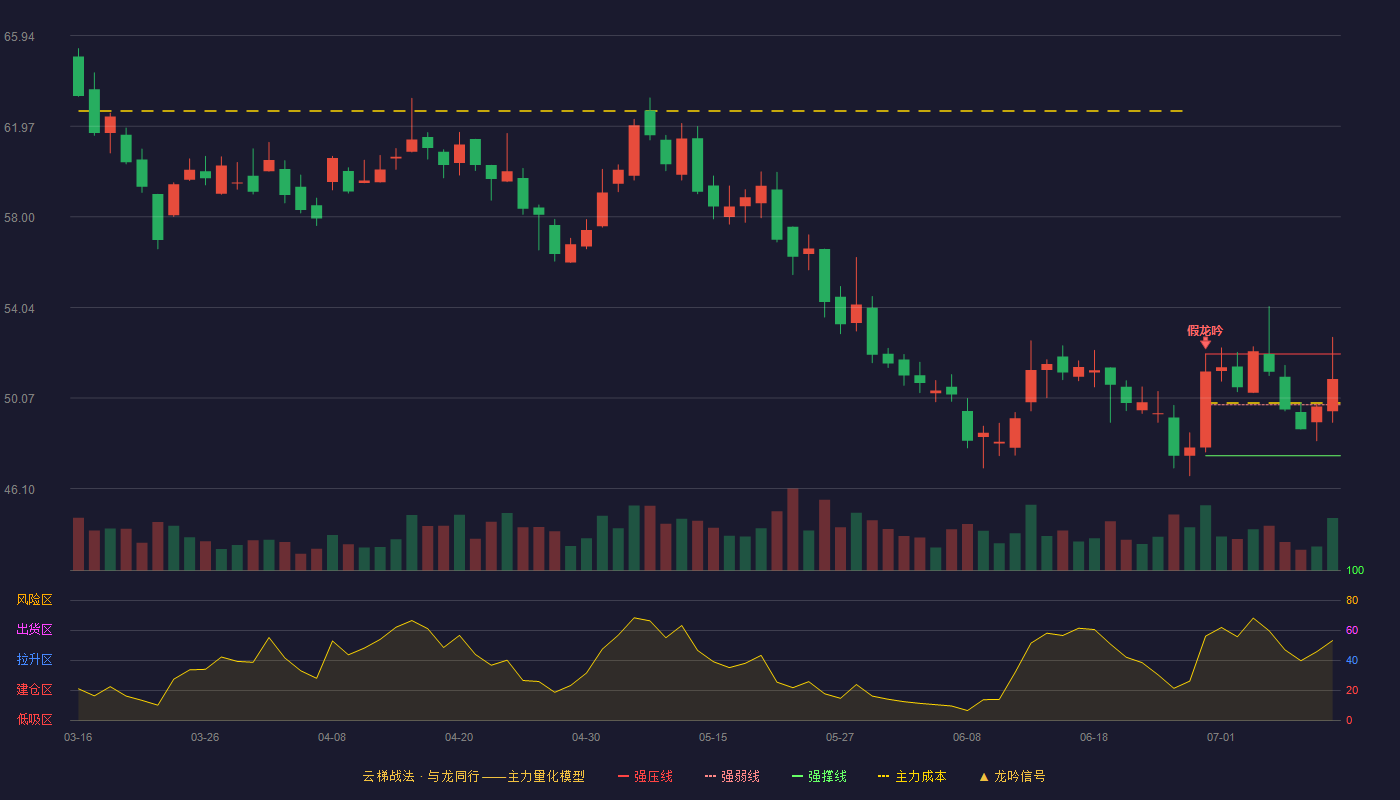Toggle the 主力成本 legend series

(912, 776)
